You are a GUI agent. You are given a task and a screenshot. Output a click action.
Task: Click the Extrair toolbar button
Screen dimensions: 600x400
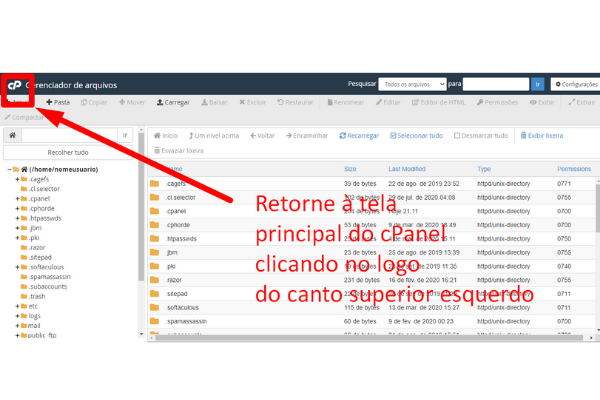[x=582, y=102]
